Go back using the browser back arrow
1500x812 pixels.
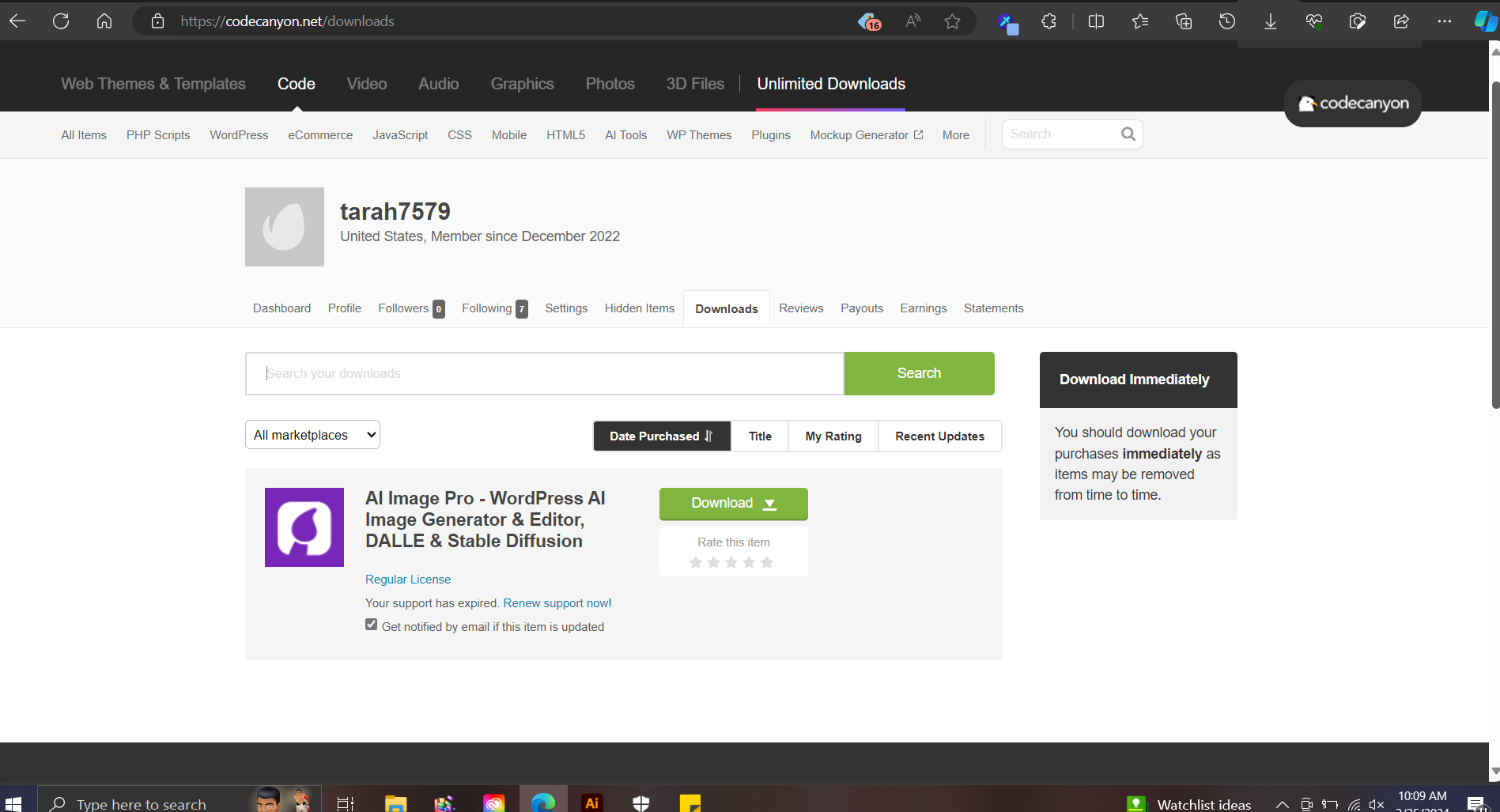[17, 21]
